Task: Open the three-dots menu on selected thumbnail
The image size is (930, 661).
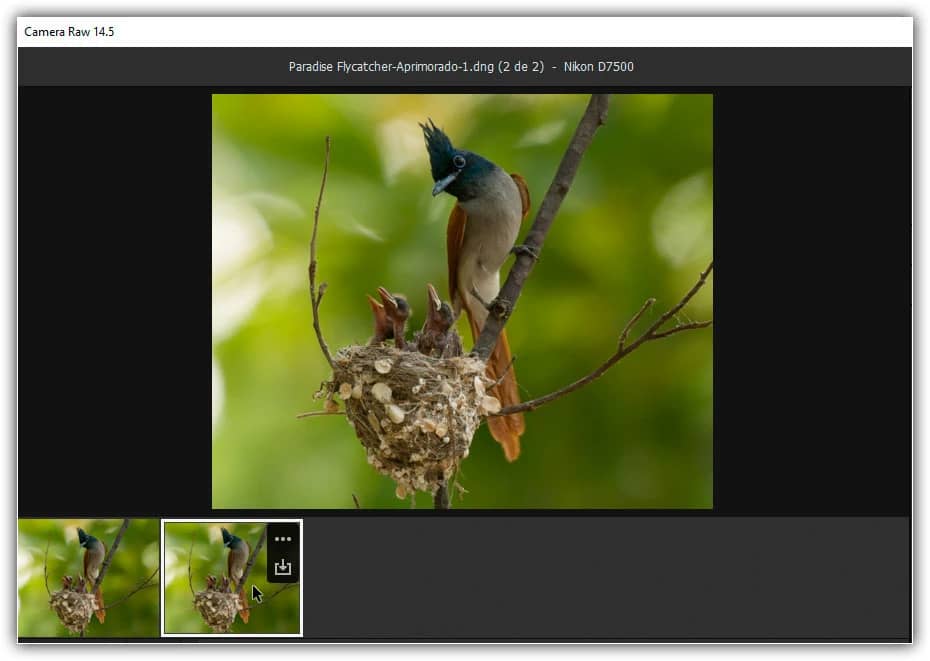Action: pyautogui.click(x=283, y=539)
